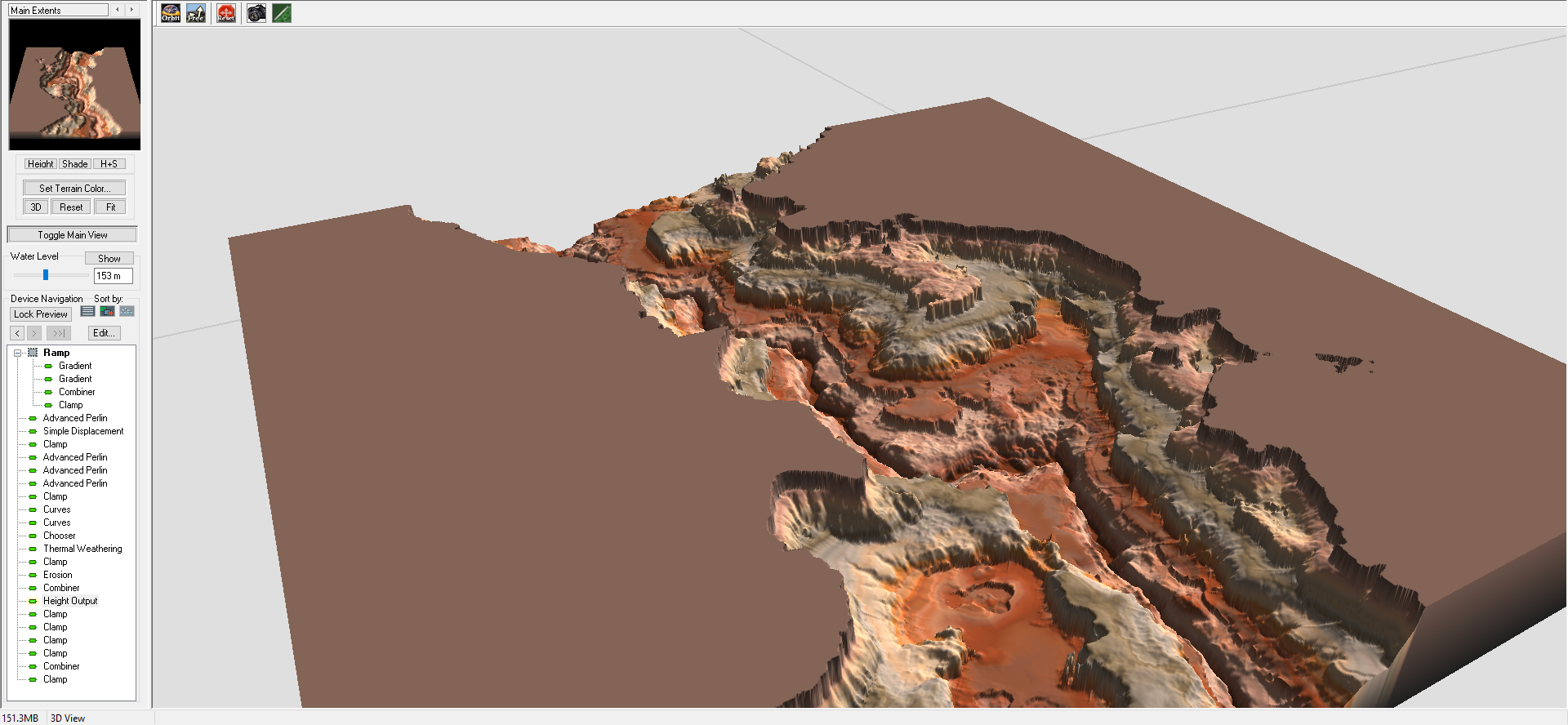This screenshot has width=1568, height=725.
Task: Click the camera snapshot icon
Action: (256, 13)
